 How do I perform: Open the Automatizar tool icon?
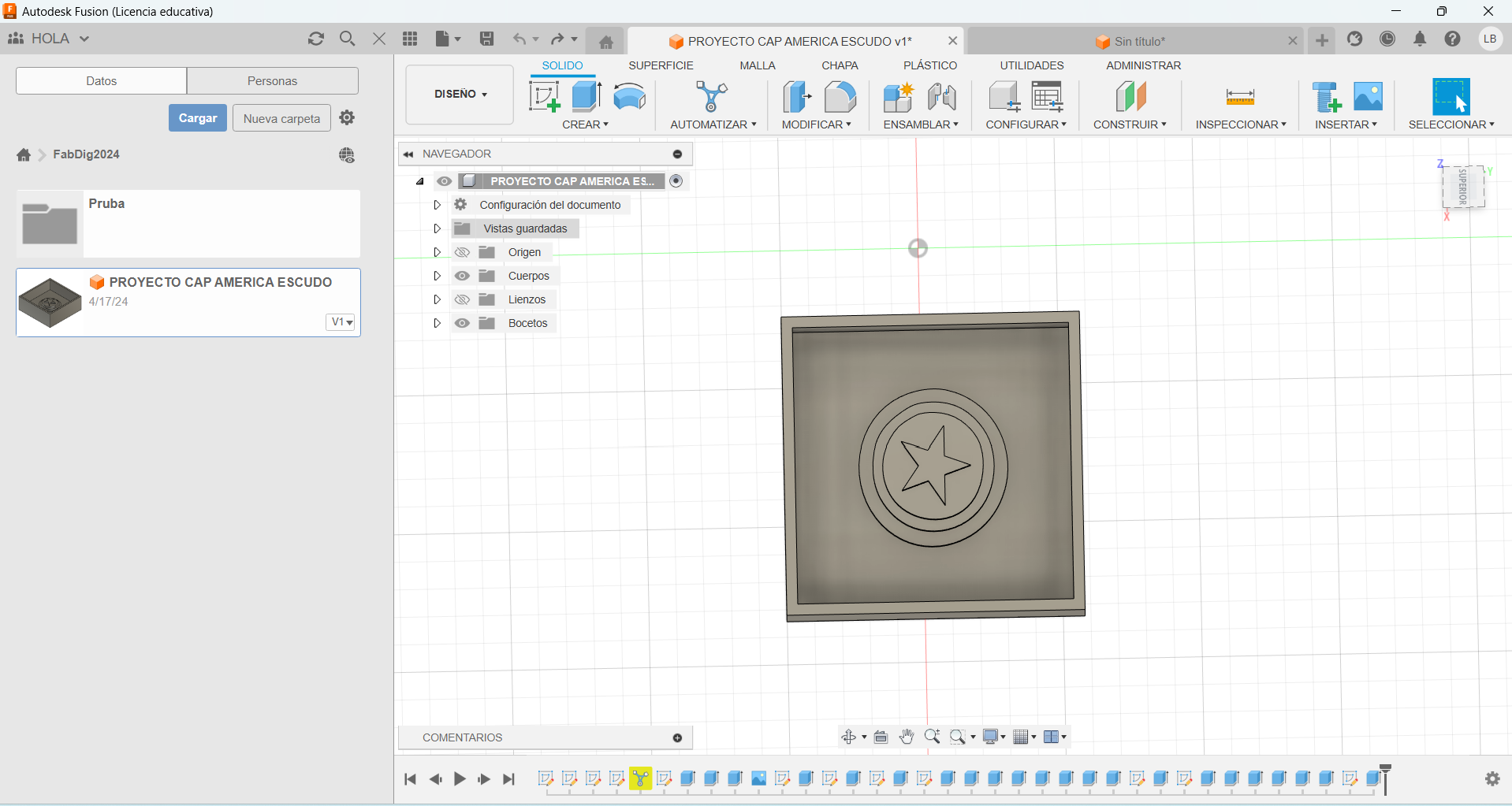pos(712,97)
